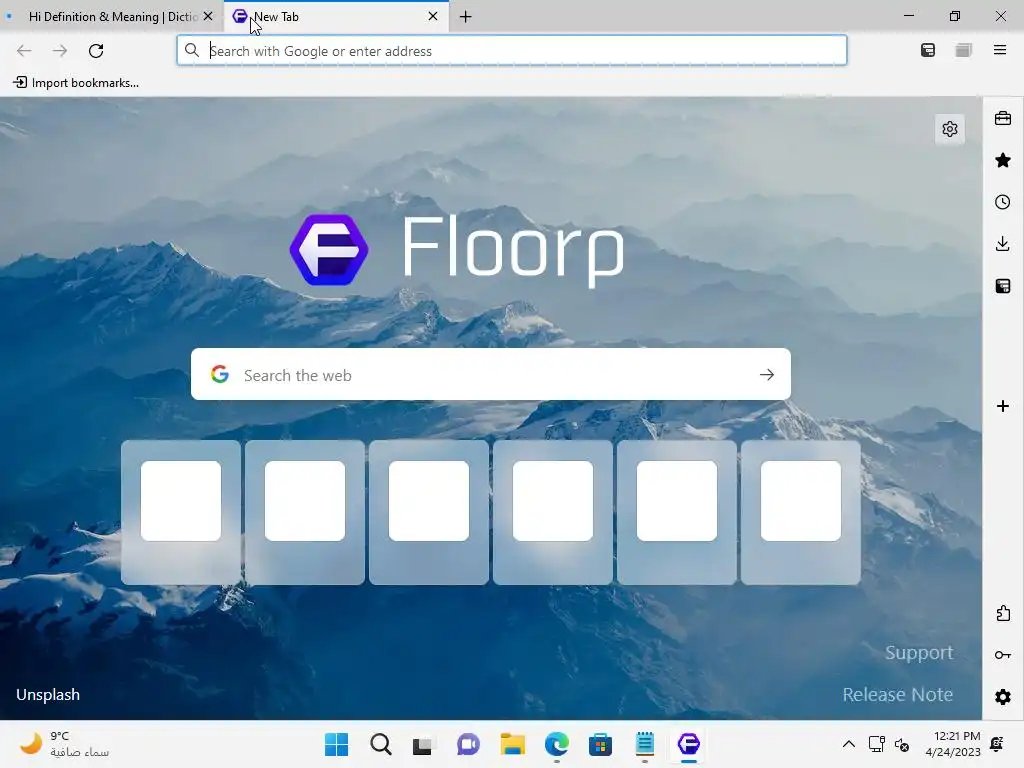Screen dimensions: 1024x768
Task: Open Bookmarks star icon in sidebar
Action: (1002, 160)
